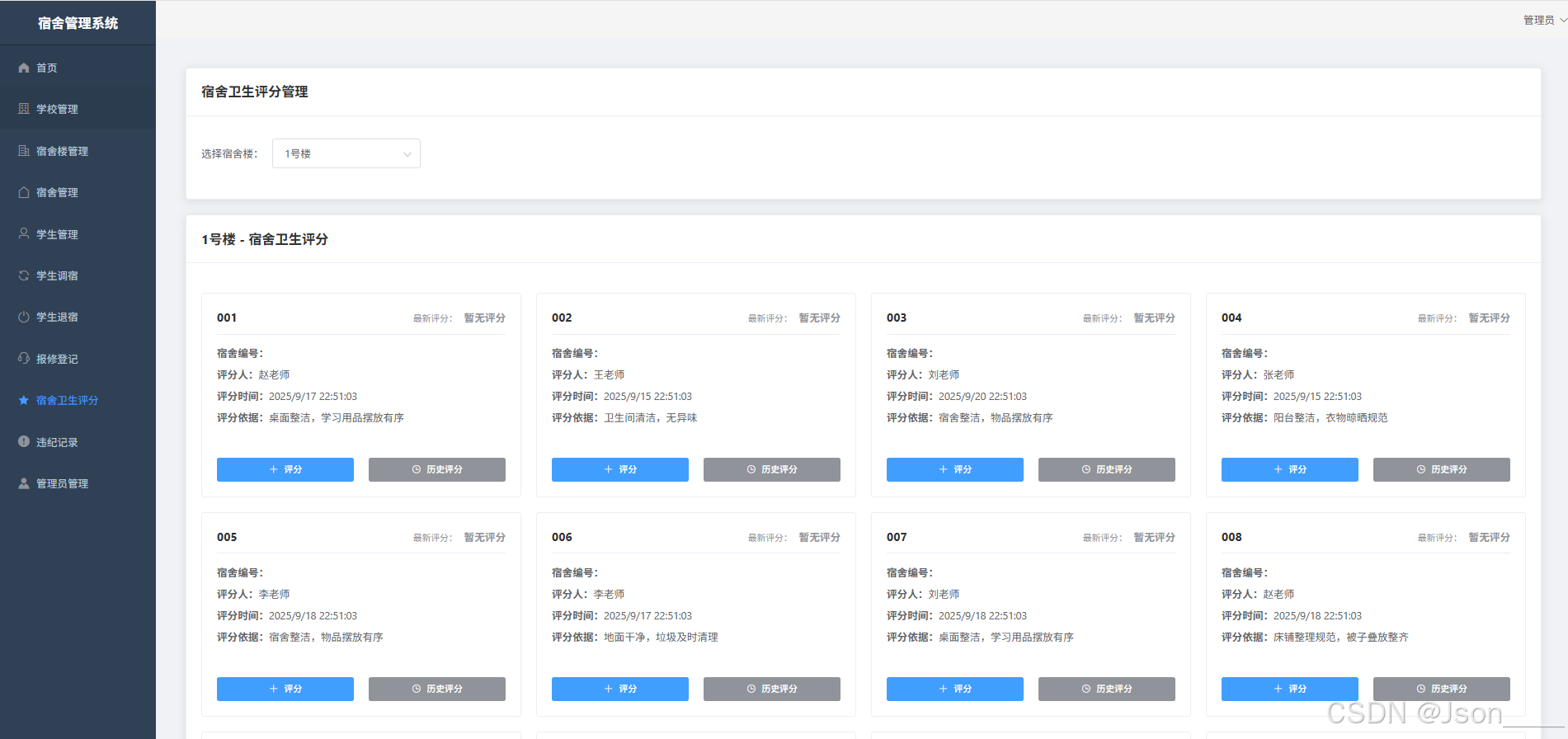Click the building icon beside 宿舍楼管理

[x=24, y=151]
